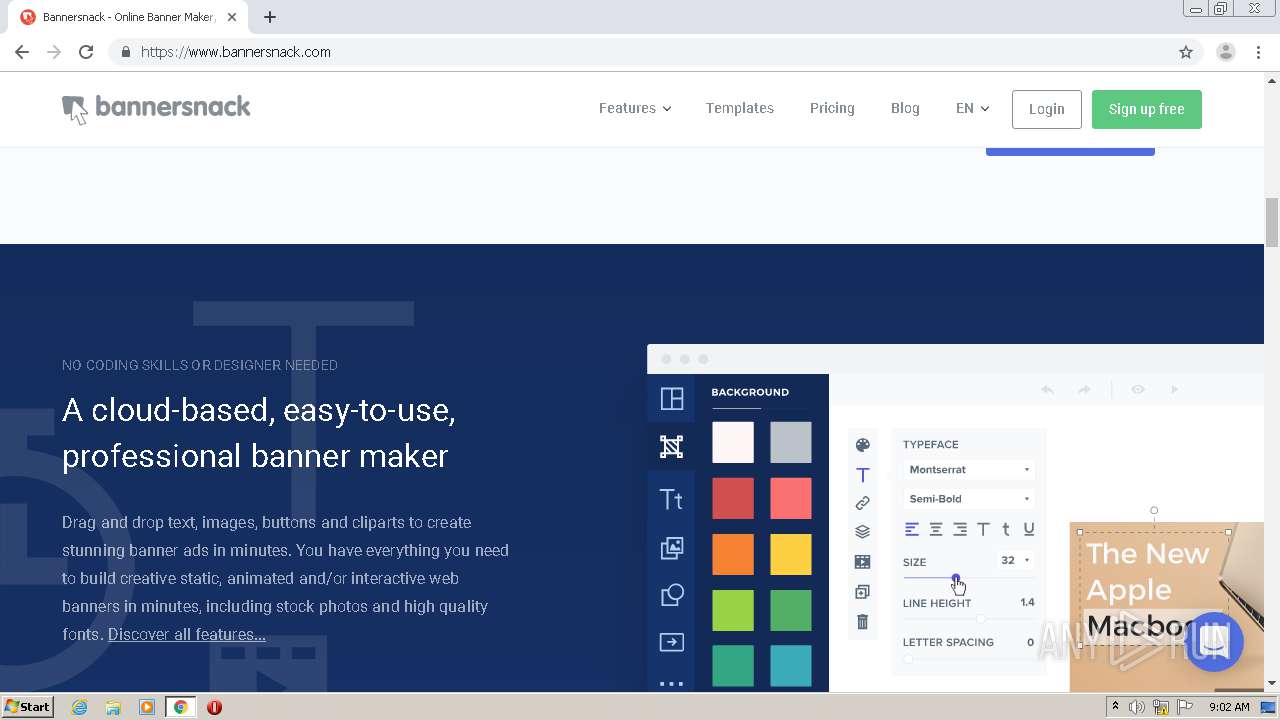Image resolution: width=1280 pixels, height=720 pixels.
Task: Open a new browser tab
Action: point(270,17)
